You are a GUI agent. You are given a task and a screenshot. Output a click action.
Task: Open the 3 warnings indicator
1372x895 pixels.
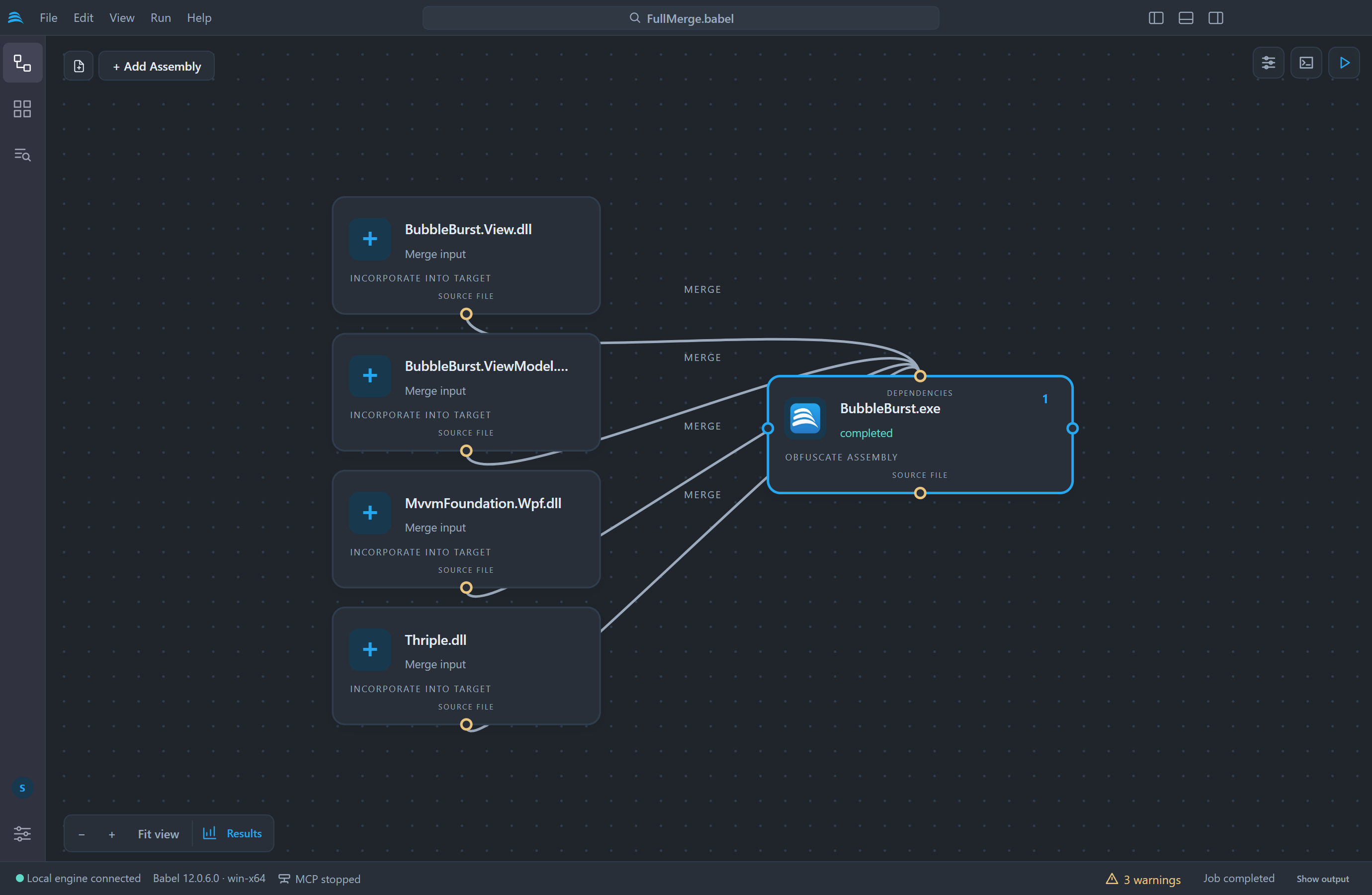coord(1143,880)
